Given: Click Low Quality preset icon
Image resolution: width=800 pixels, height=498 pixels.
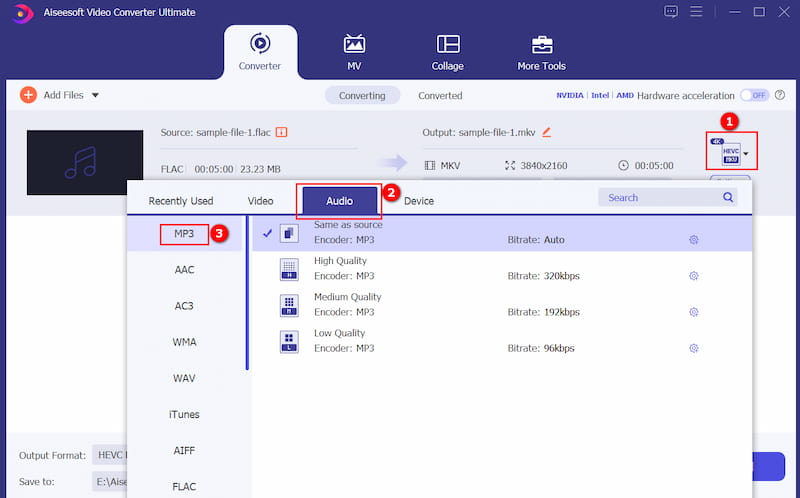Looking at the screenshot, I should click(289, 342).
